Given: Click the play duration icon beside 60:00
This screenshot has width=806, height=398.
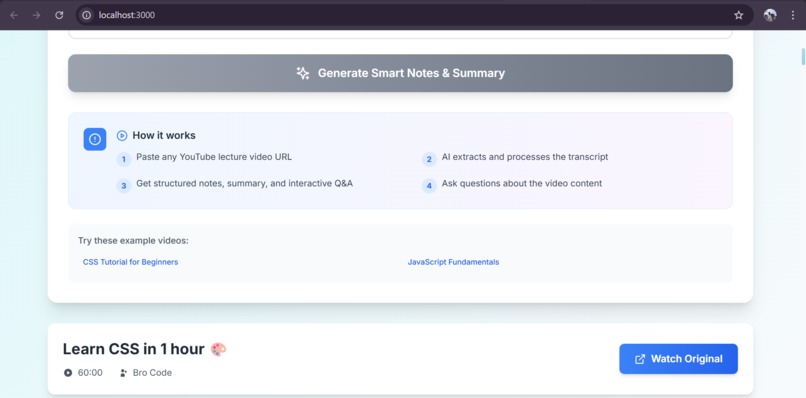Looking at the screenshot, I should point(68,373).
